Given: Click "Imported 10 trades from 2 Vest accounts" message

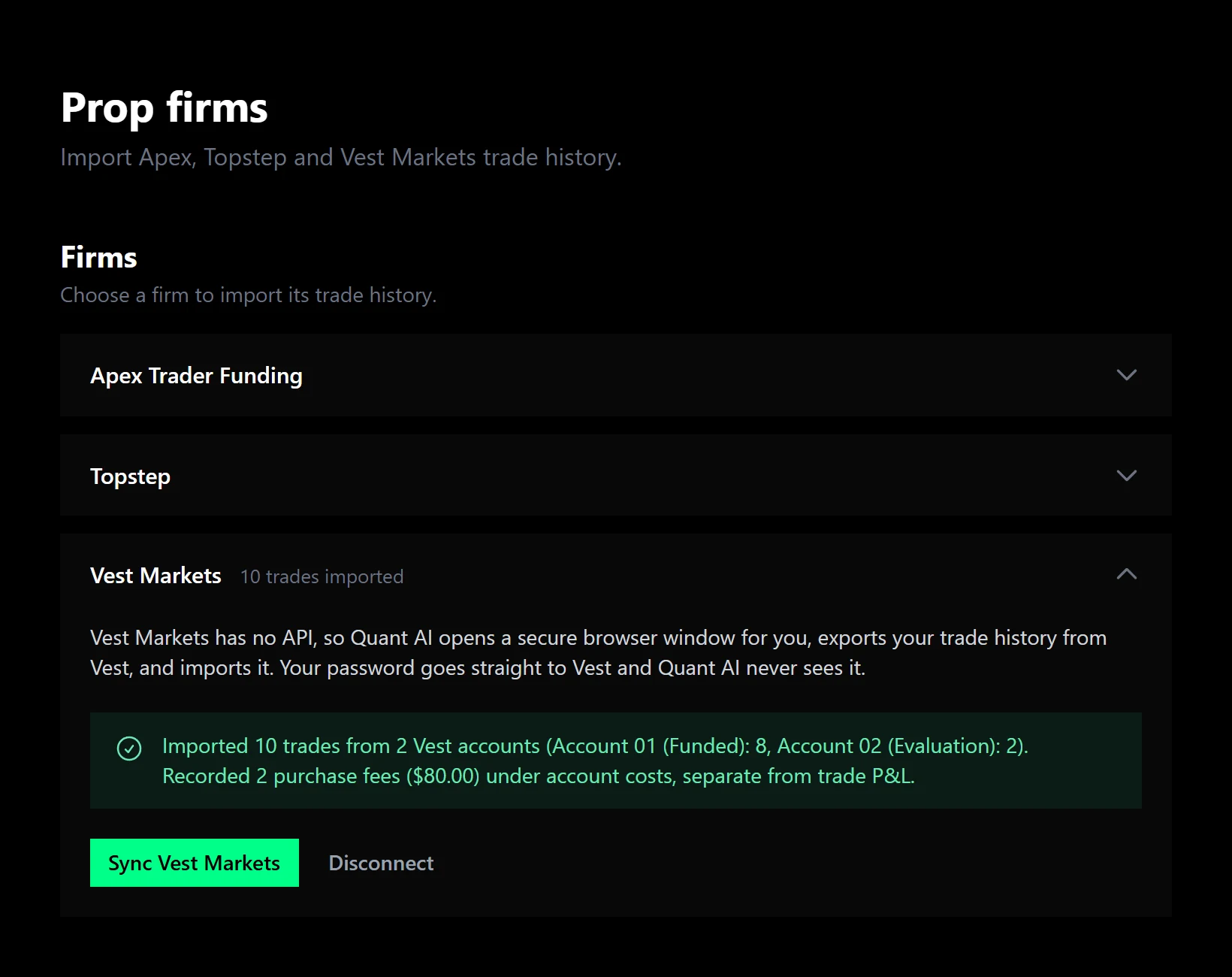Looking at the screenshot, I should [595, 746].
